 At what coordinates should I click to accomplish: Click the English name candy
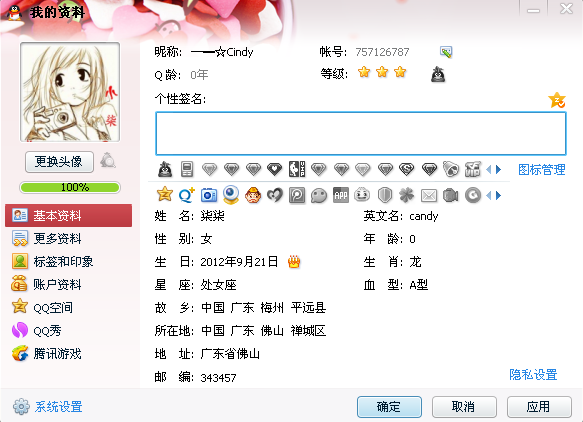423,216
